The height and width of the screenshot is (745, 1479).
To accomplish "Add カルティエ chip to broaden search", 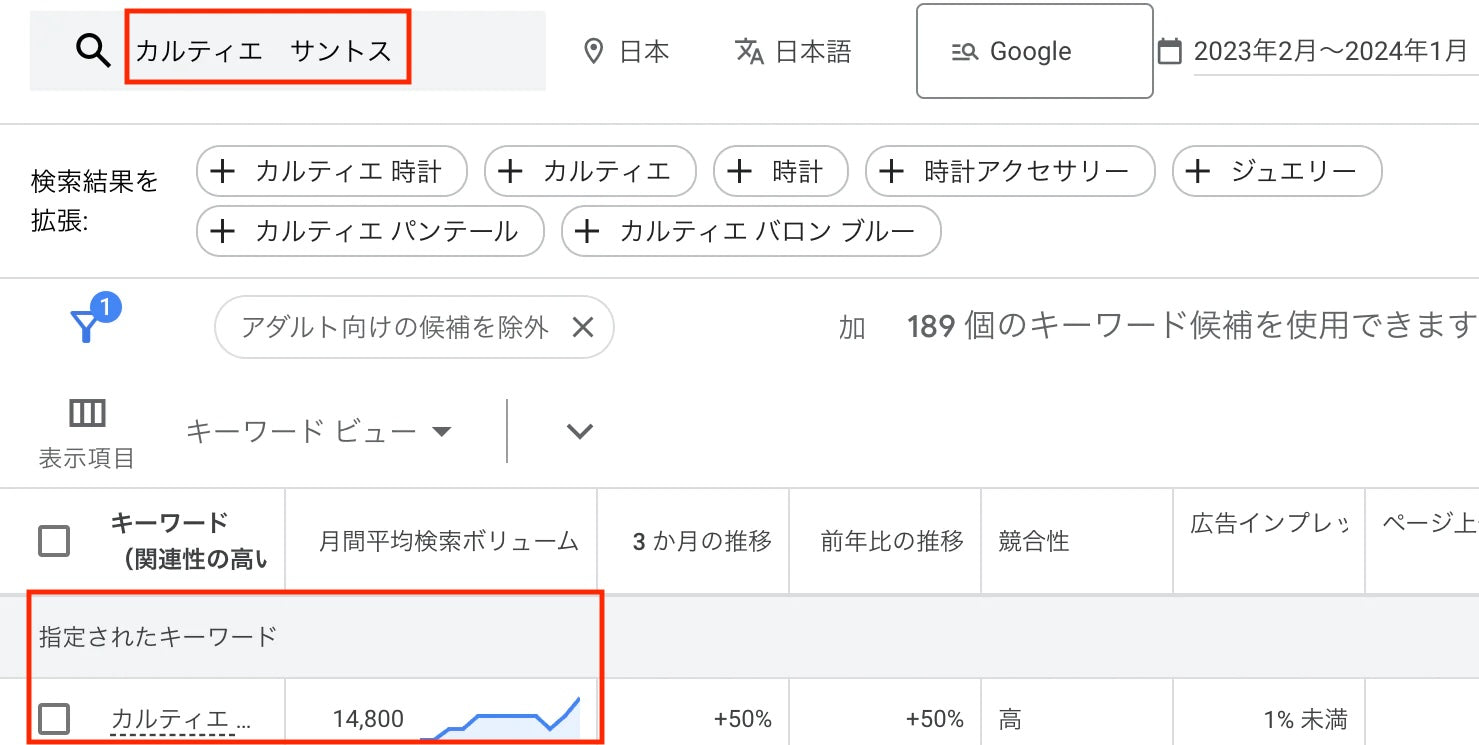I will (x=590, y=172).
